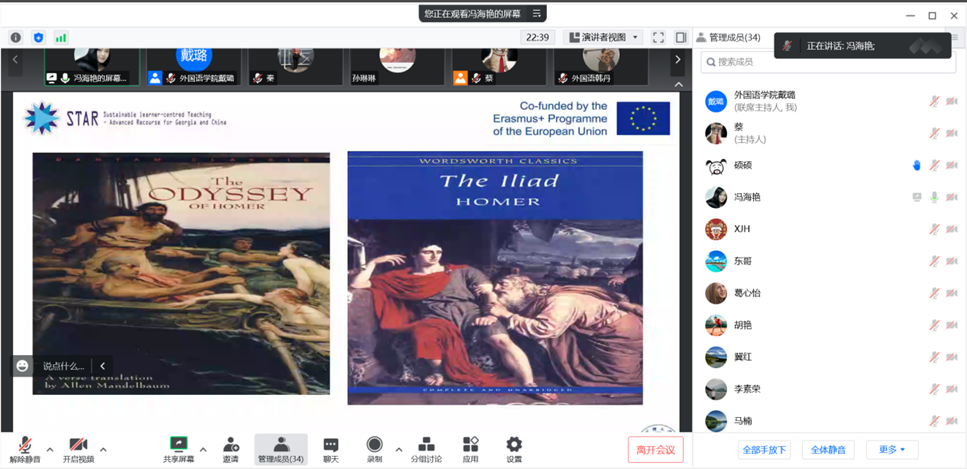Expand audio options arrow
Screen dimensions: 967x469
[50, 449]
